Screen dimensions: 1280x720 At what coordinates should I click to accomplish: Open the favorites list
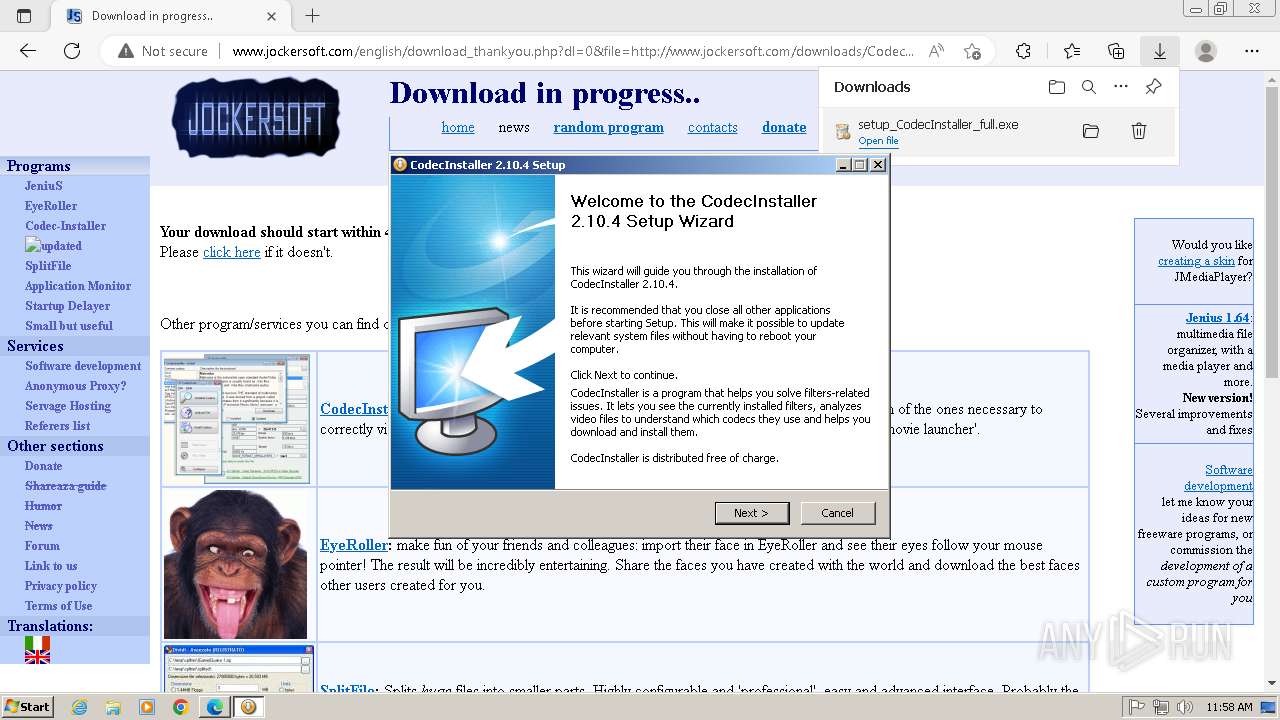coord(1072,51)
